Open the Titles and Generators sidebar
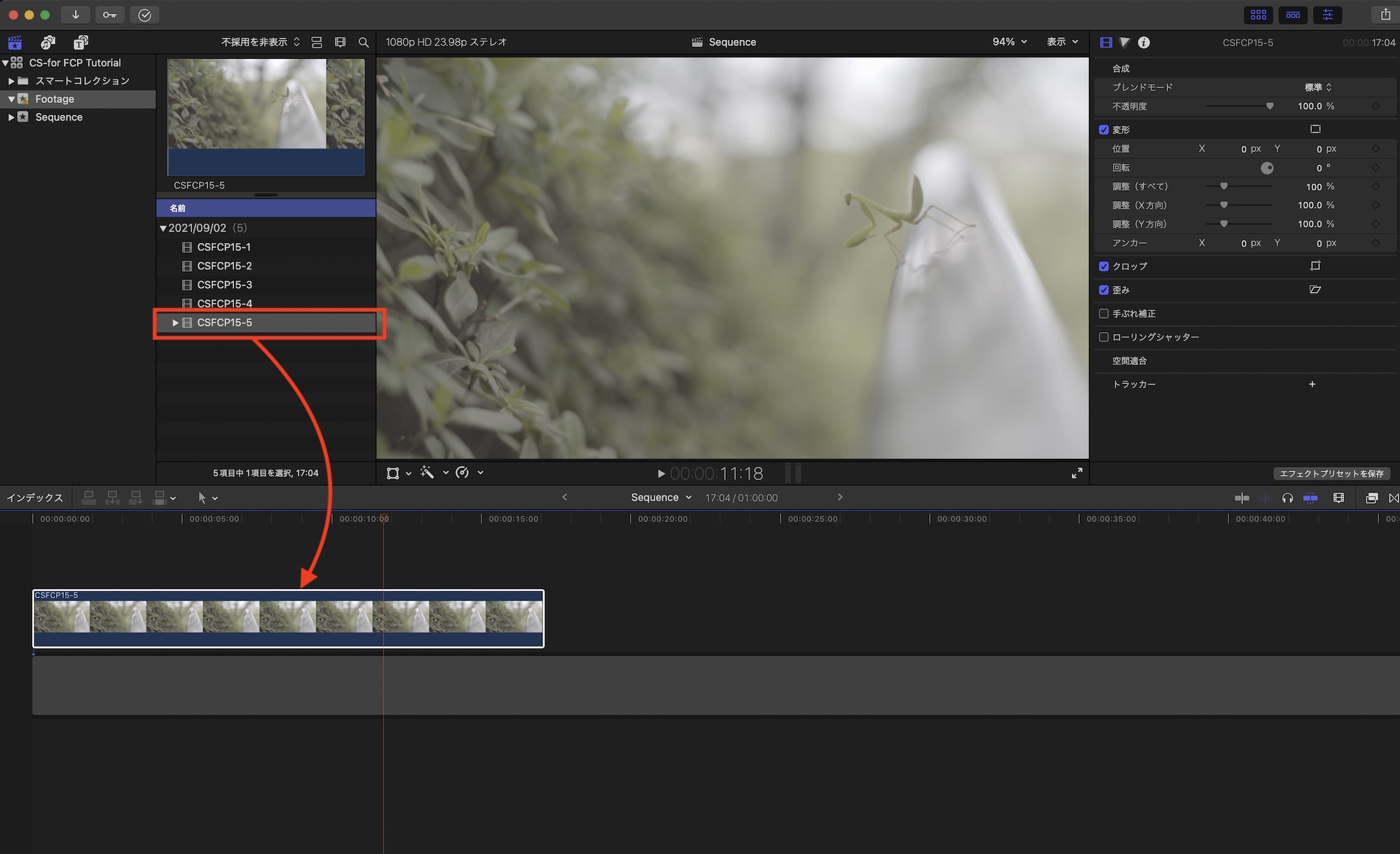The height and width of the screenshot is (854, 1400). 81,42
